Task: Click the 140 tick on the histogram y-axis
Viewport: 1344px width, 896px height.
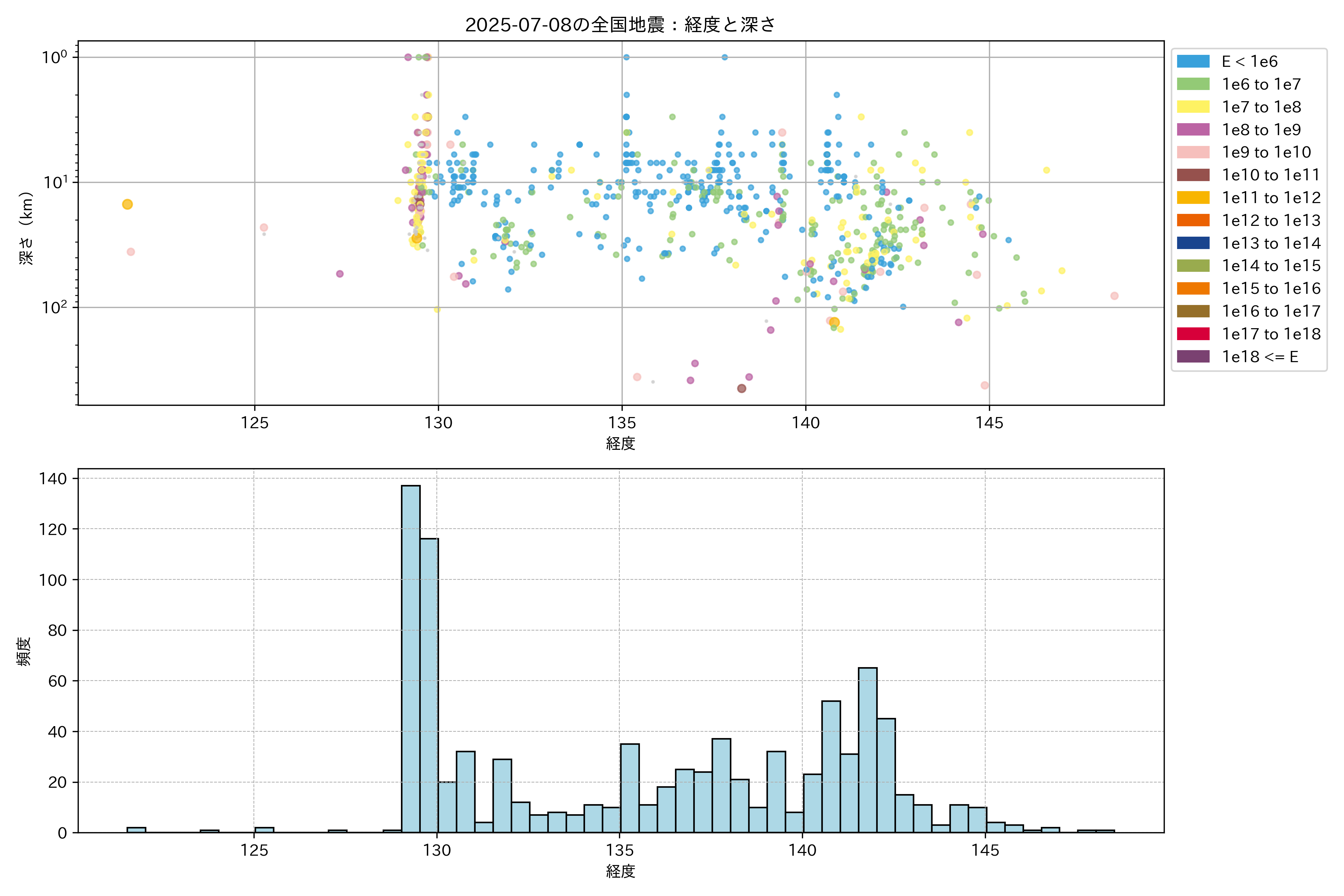Action: pyautogui.click(x=53, y=478)
